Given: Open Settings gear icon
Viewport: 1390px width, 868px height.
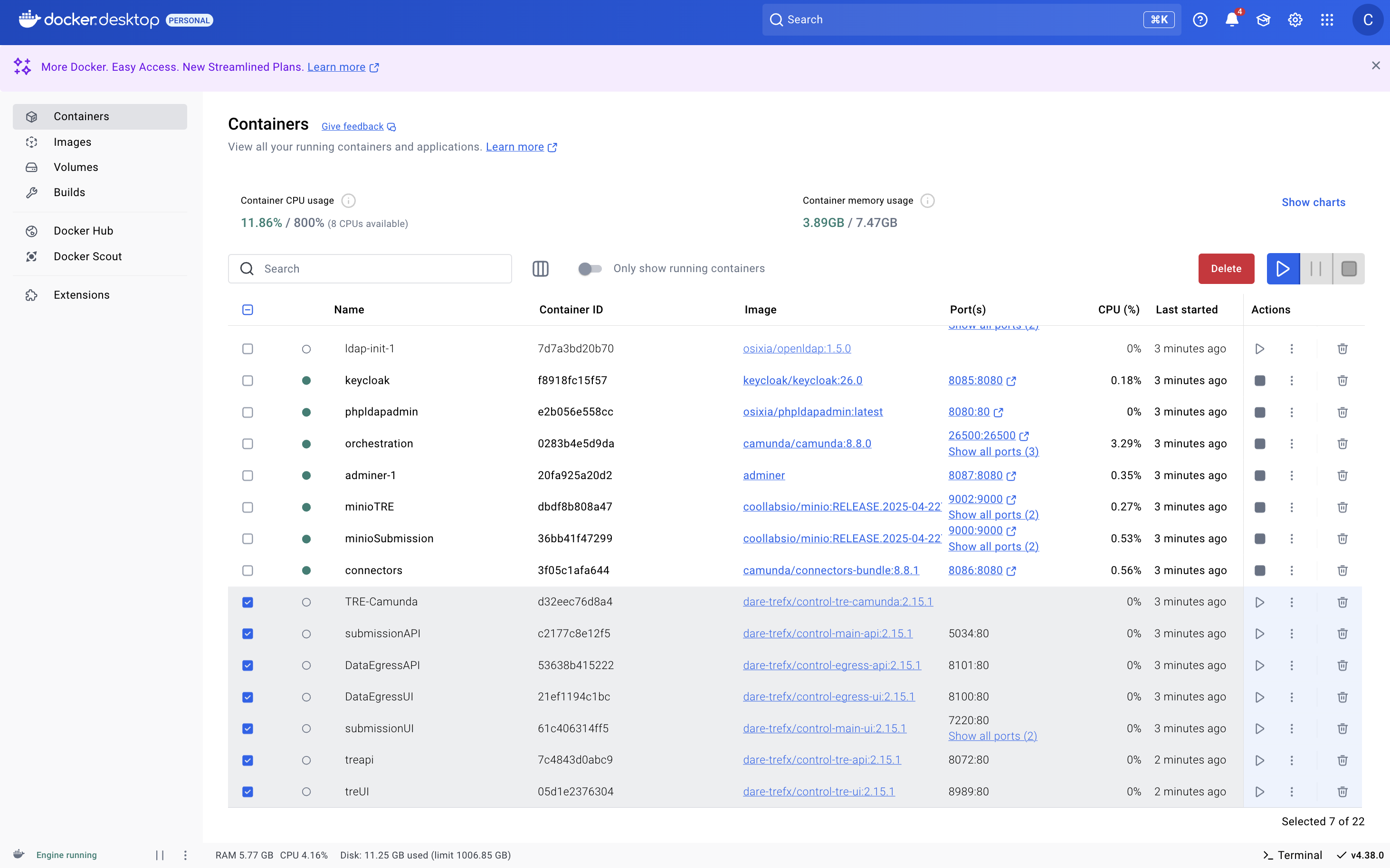Looking at the screenshot, I should click(x=1295, y=20).
